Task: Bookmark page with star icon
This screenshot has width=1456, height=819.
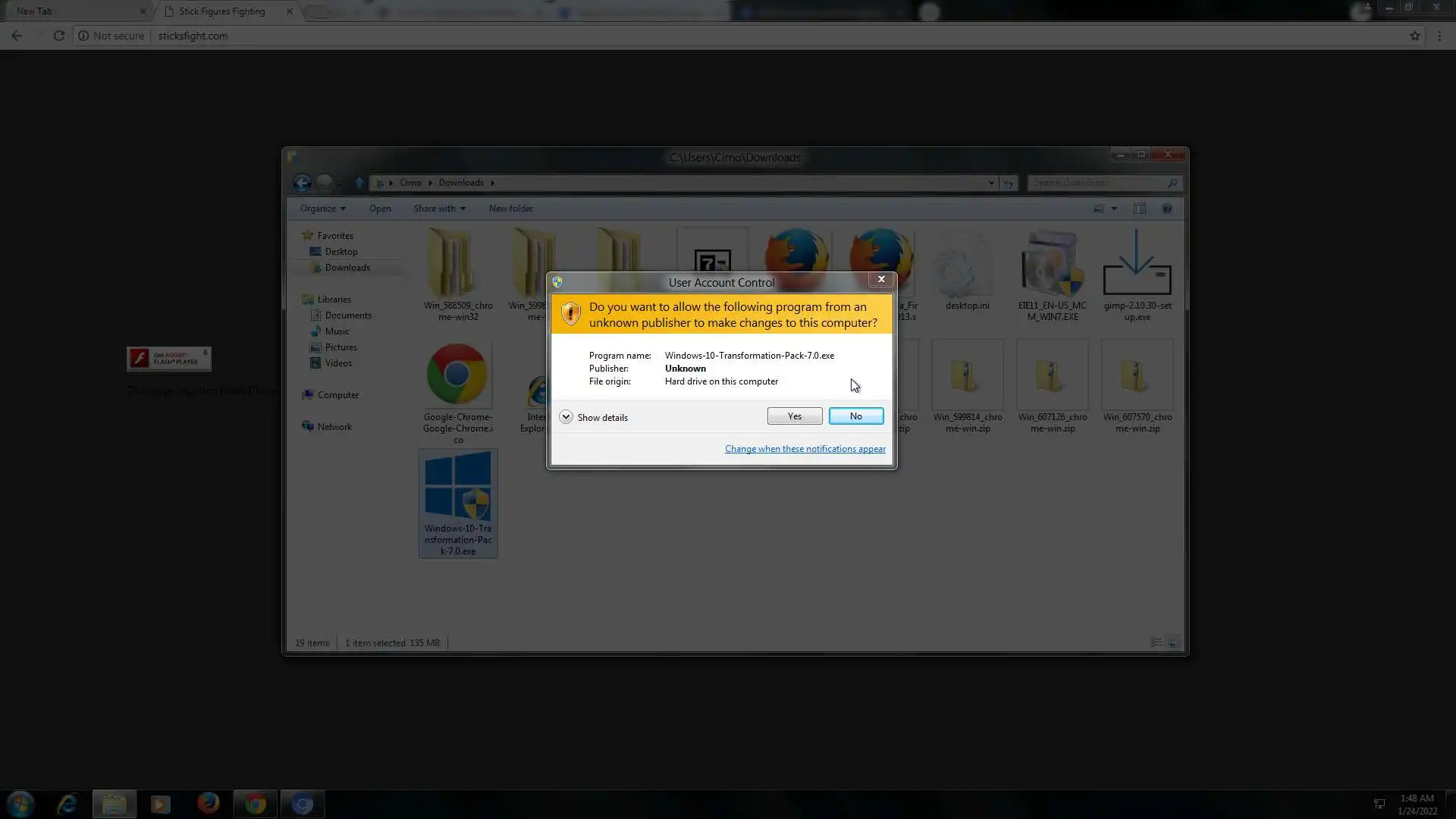Action: tap(1414, 36)
